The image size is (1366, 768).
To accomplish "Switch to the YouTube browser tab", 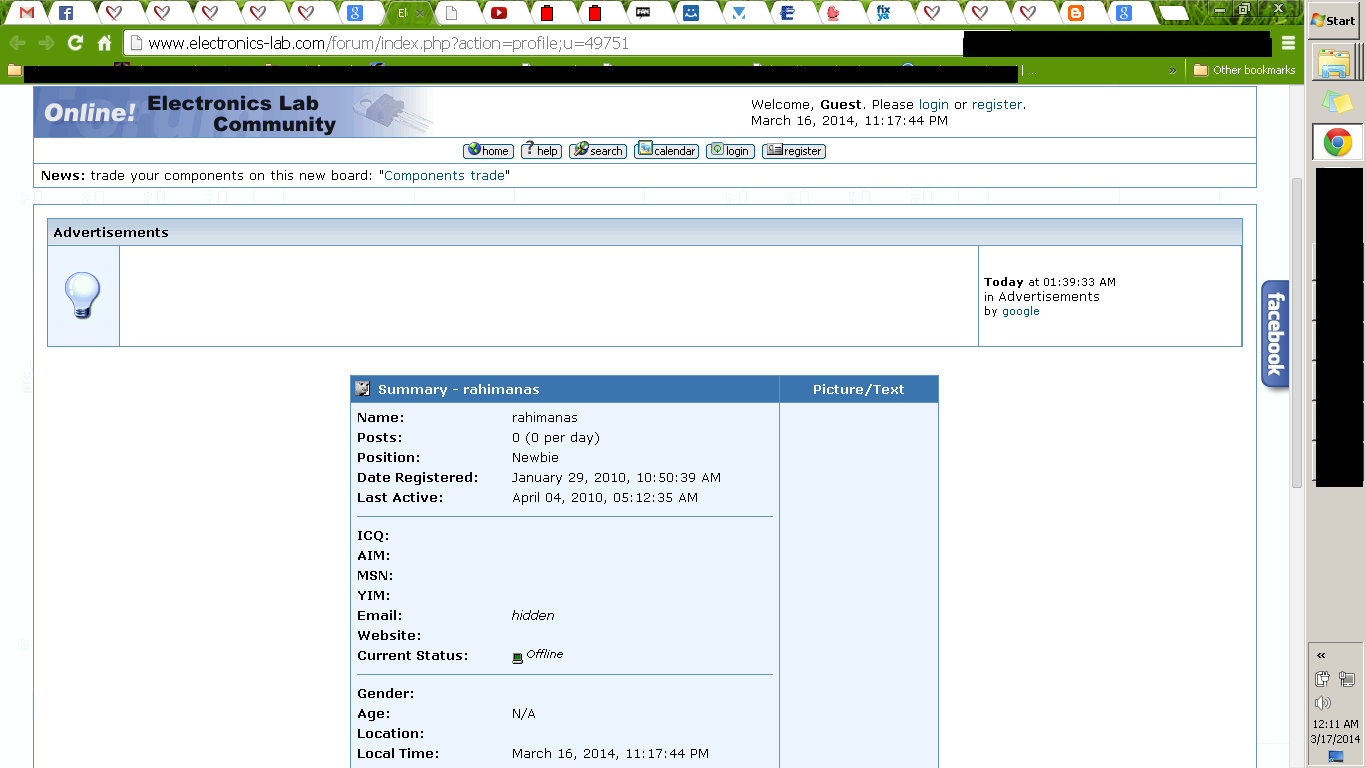I will 498,13.
